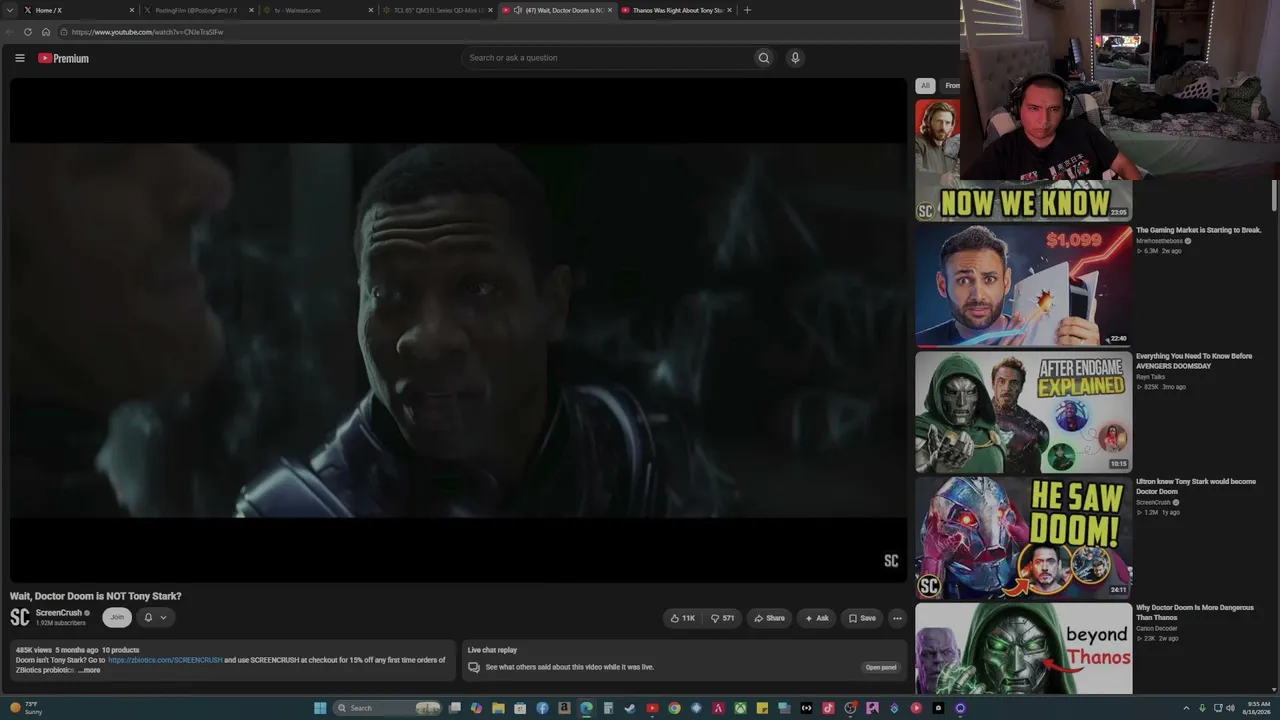Open 'Ultron knew Tony Stark would become' title
The image size is (1280, 720).
[1195, 486]
